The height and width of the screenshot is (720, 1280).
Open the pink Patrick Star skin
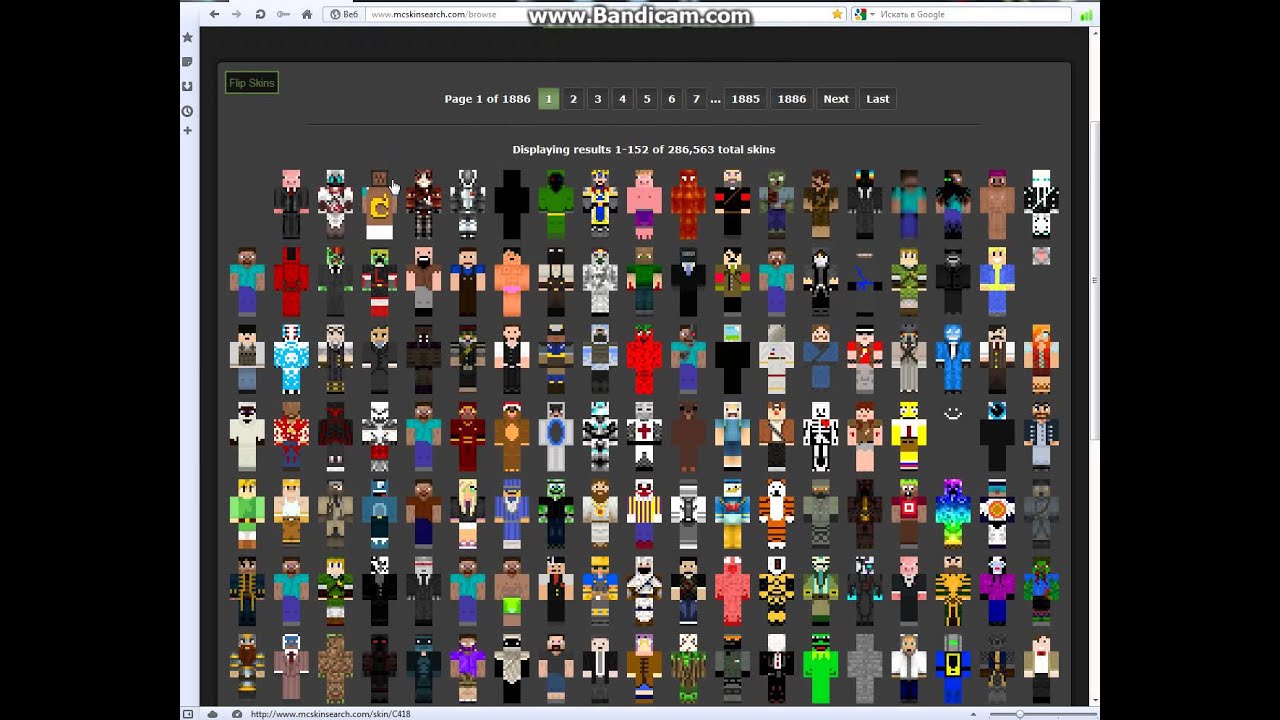pos(644,205)
